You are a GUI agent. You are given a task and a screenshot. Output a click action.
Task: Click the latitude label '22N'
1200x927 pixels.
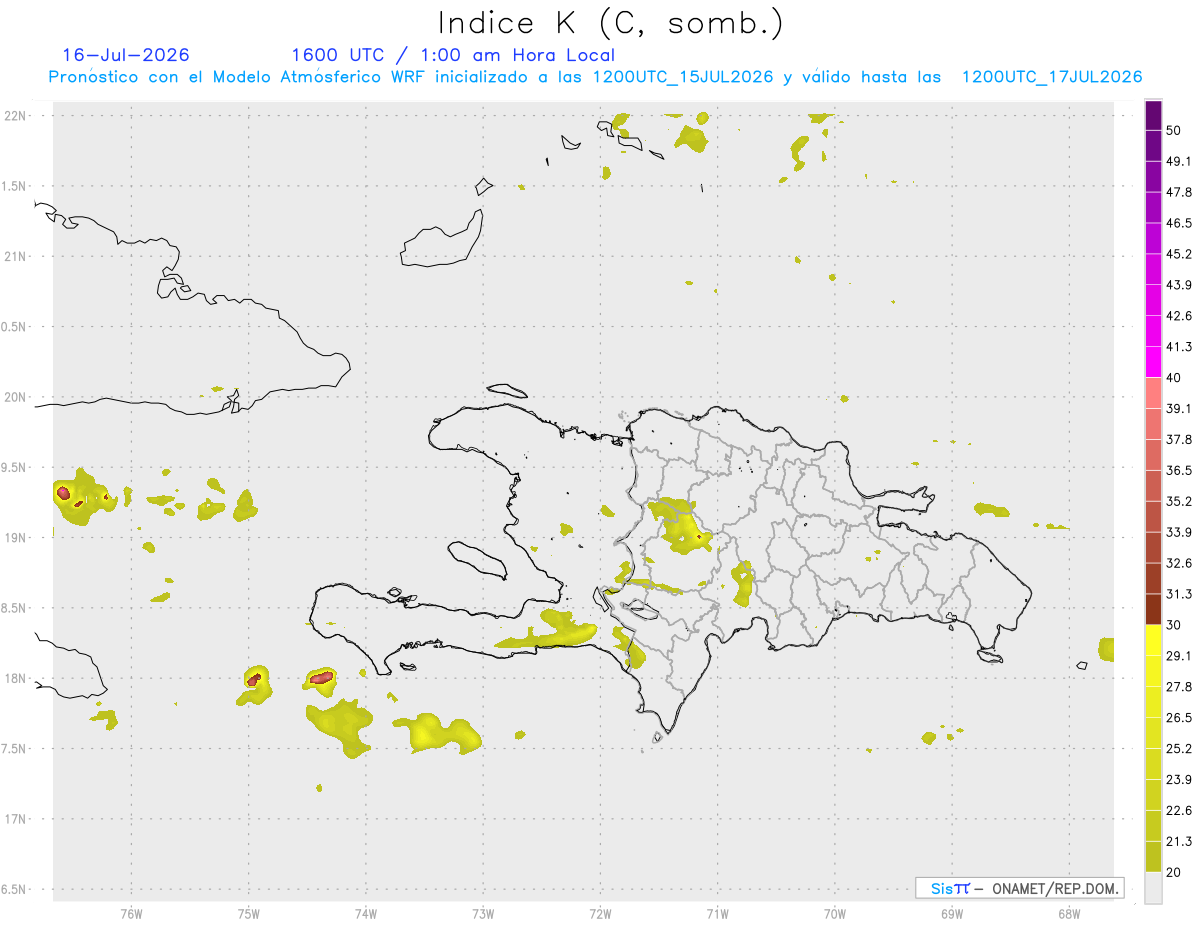(x=14, y=115)
